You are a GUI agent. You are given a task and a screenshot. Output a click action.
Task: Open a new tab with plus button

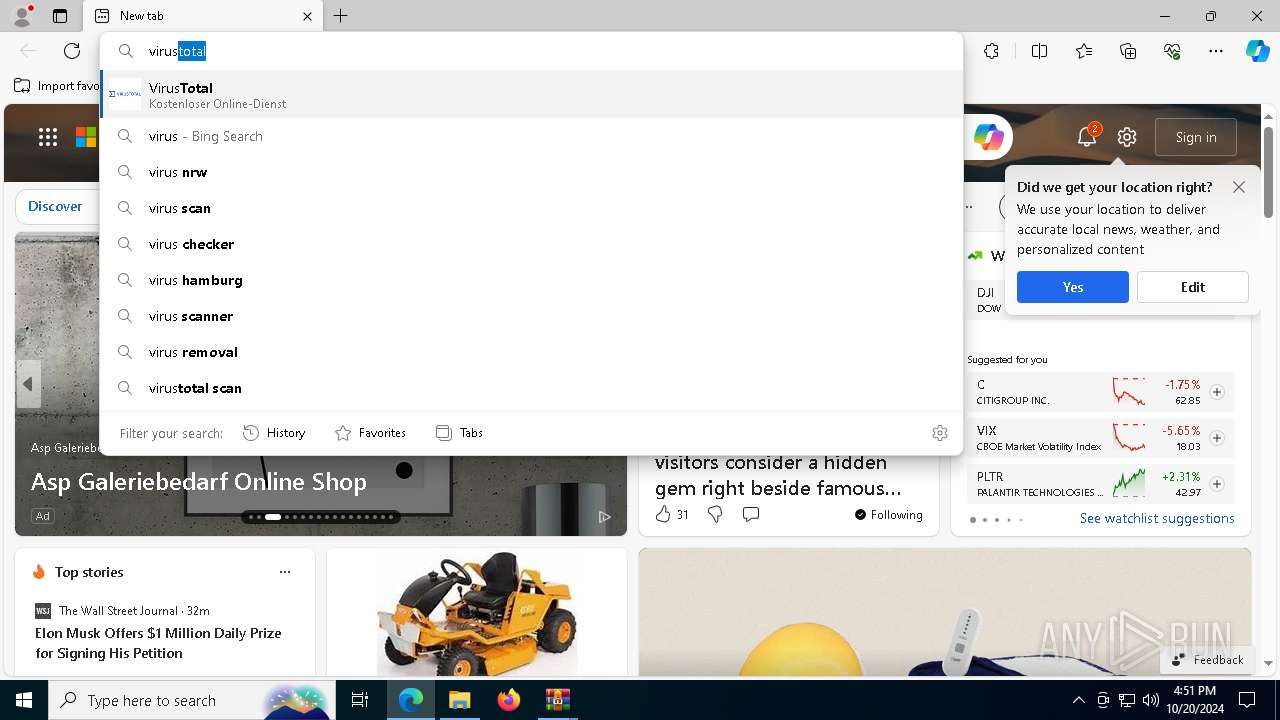click(x=340, y=16)
